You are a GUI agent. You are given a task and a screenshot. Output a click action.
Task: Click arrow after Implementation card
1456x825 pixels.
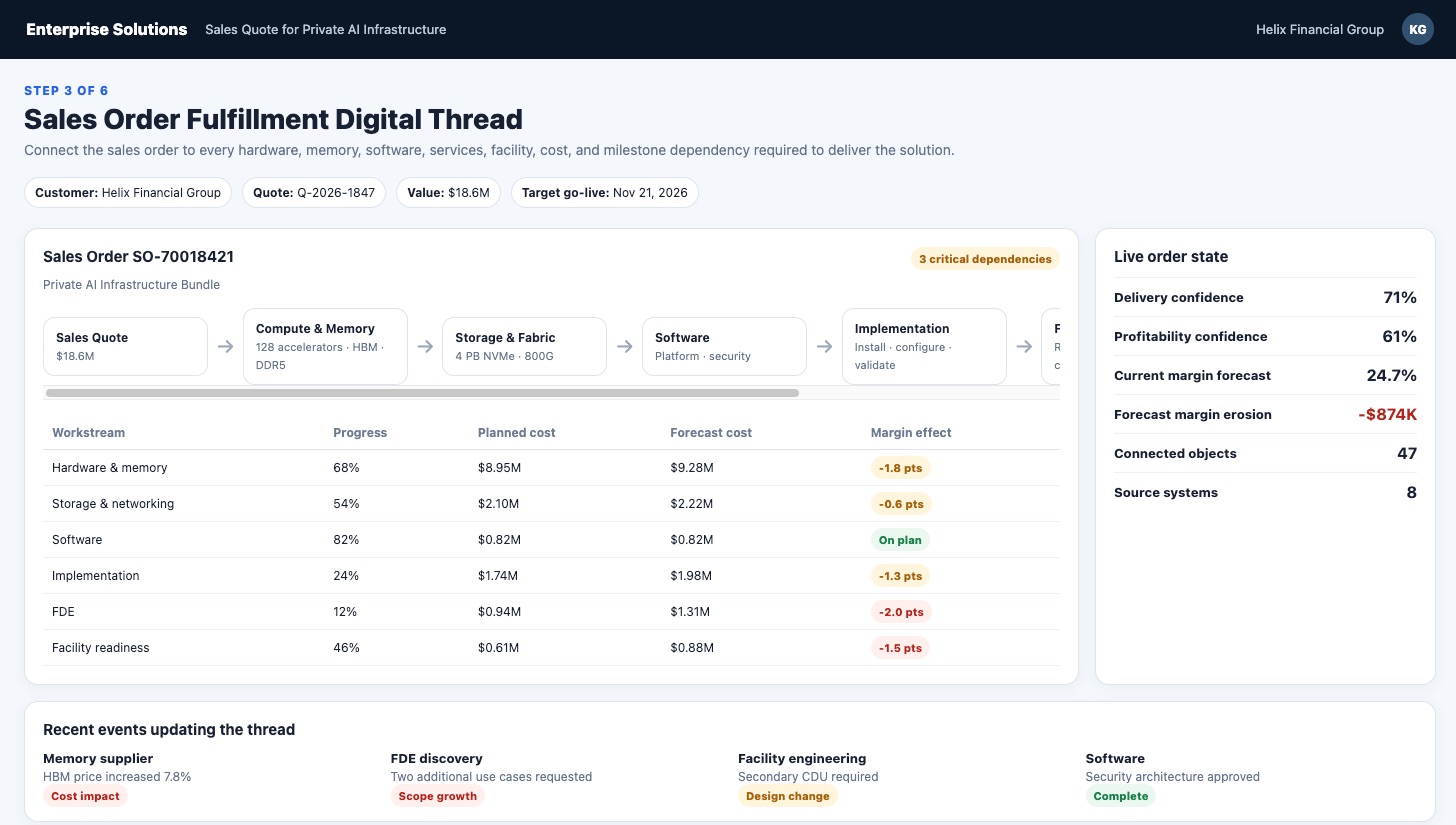[1024, 347]
